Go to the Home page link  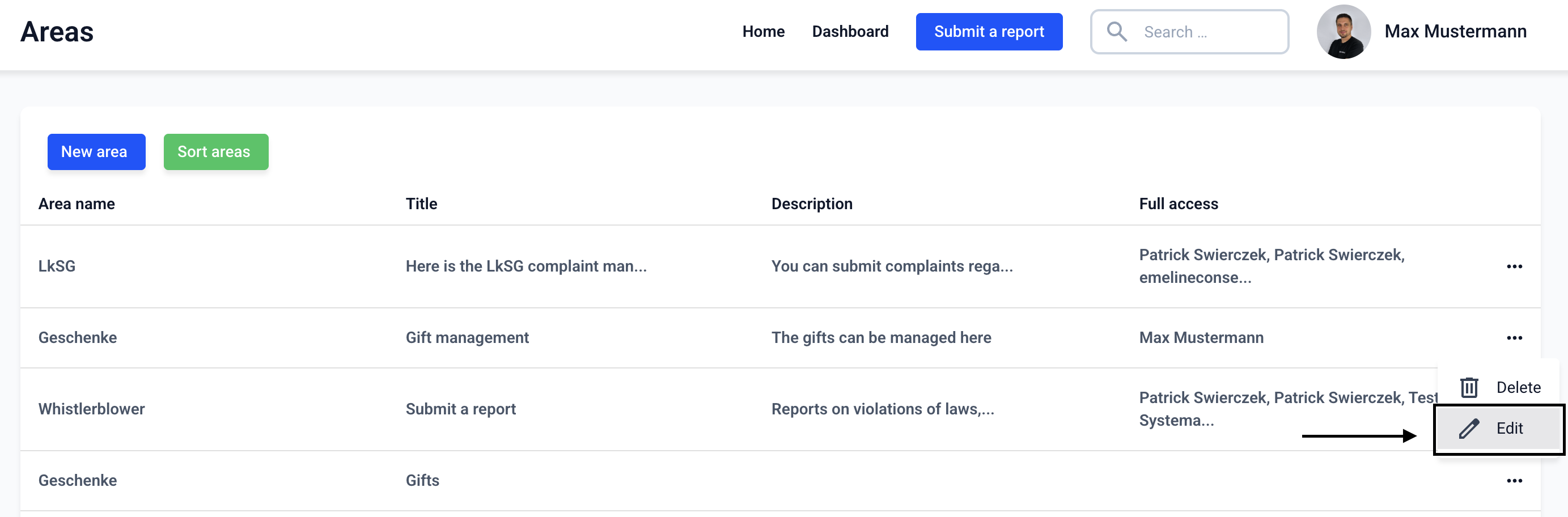[762, 32]
